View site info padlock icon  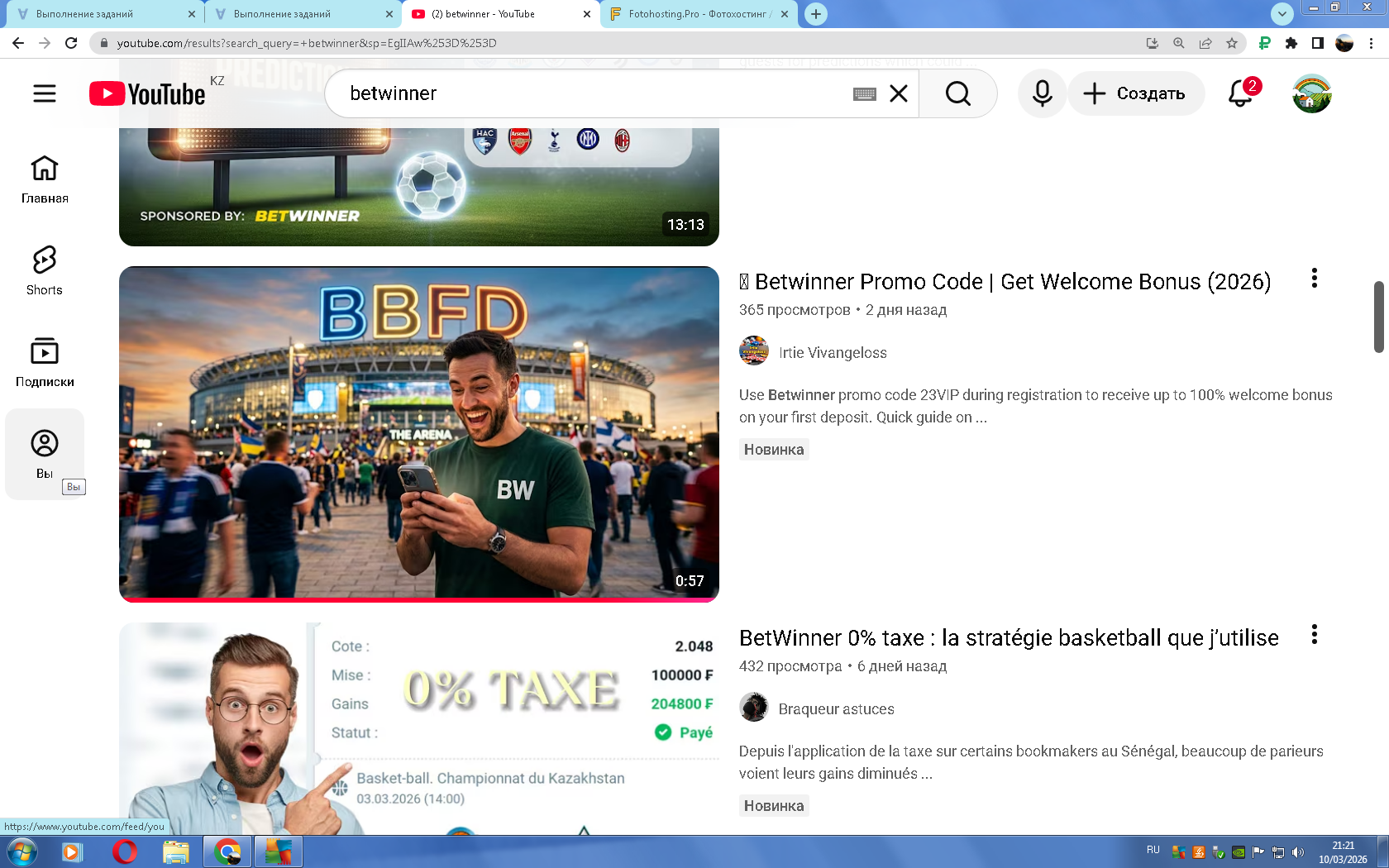pos(103,43)
